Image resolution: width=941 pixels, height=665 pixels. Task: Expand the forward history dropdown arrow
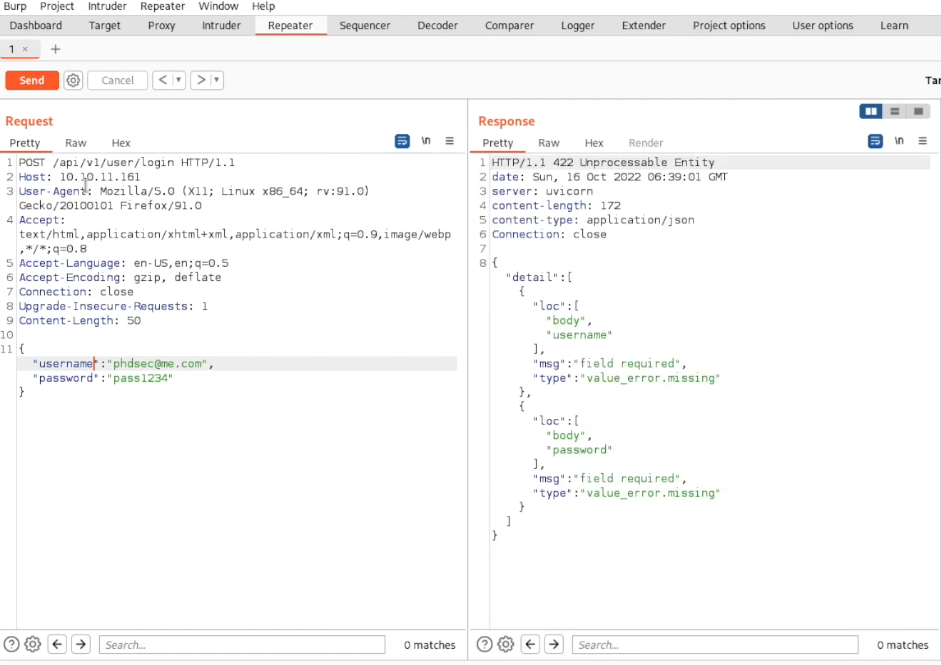217,80
